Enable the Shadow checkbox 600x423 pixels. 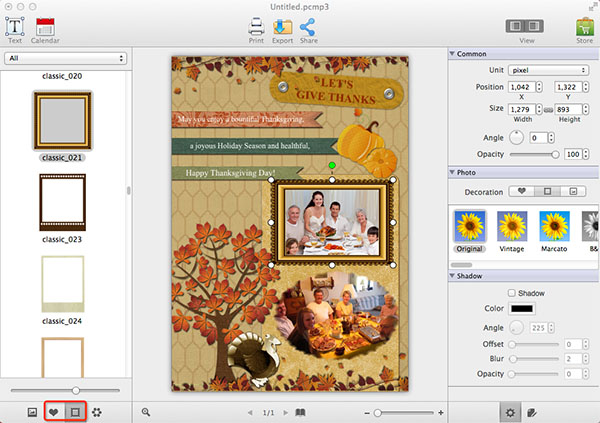tap(513, 292)
